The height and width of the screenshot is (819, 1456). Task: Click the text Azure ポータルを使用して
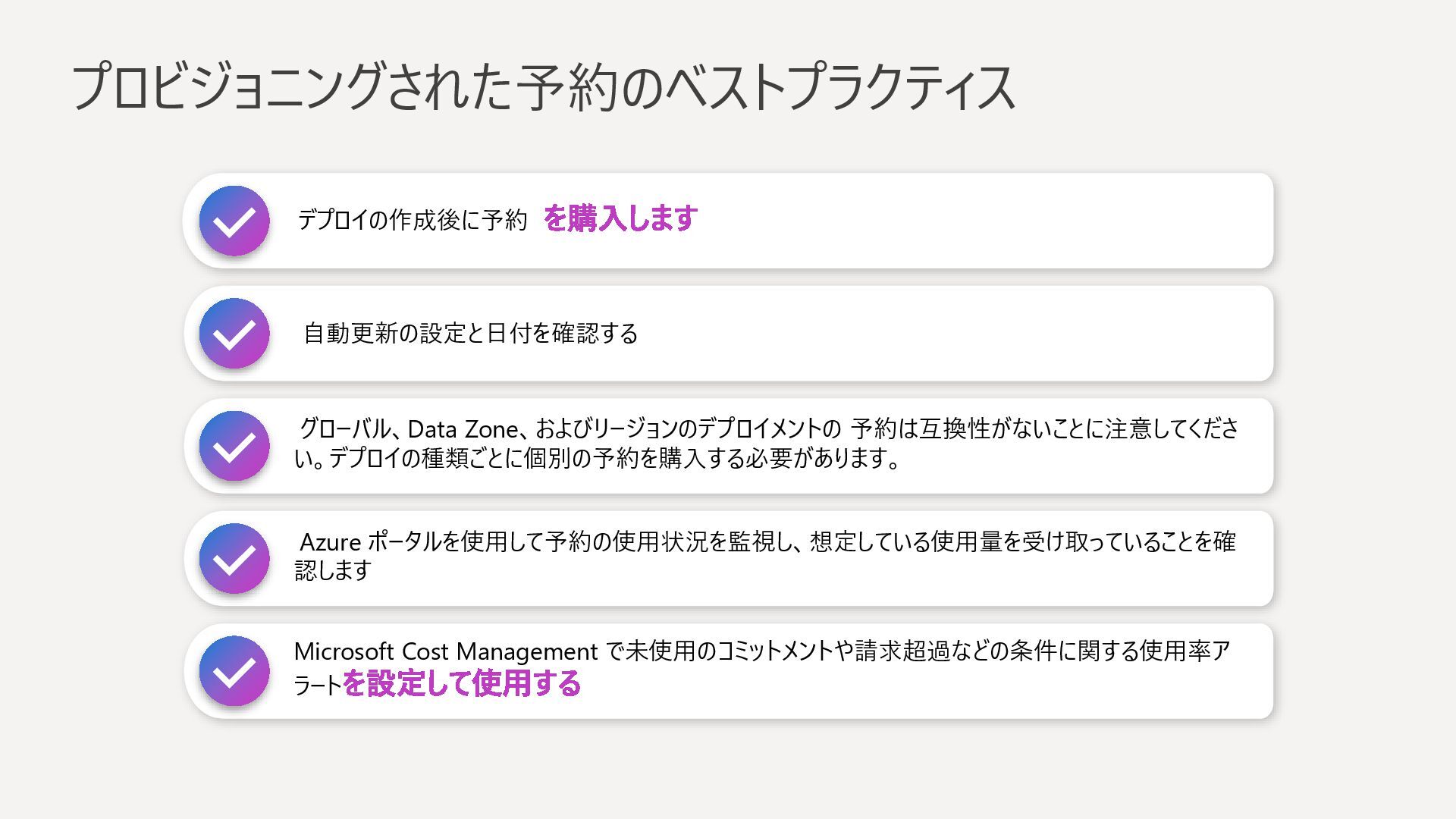click(419, 542)
